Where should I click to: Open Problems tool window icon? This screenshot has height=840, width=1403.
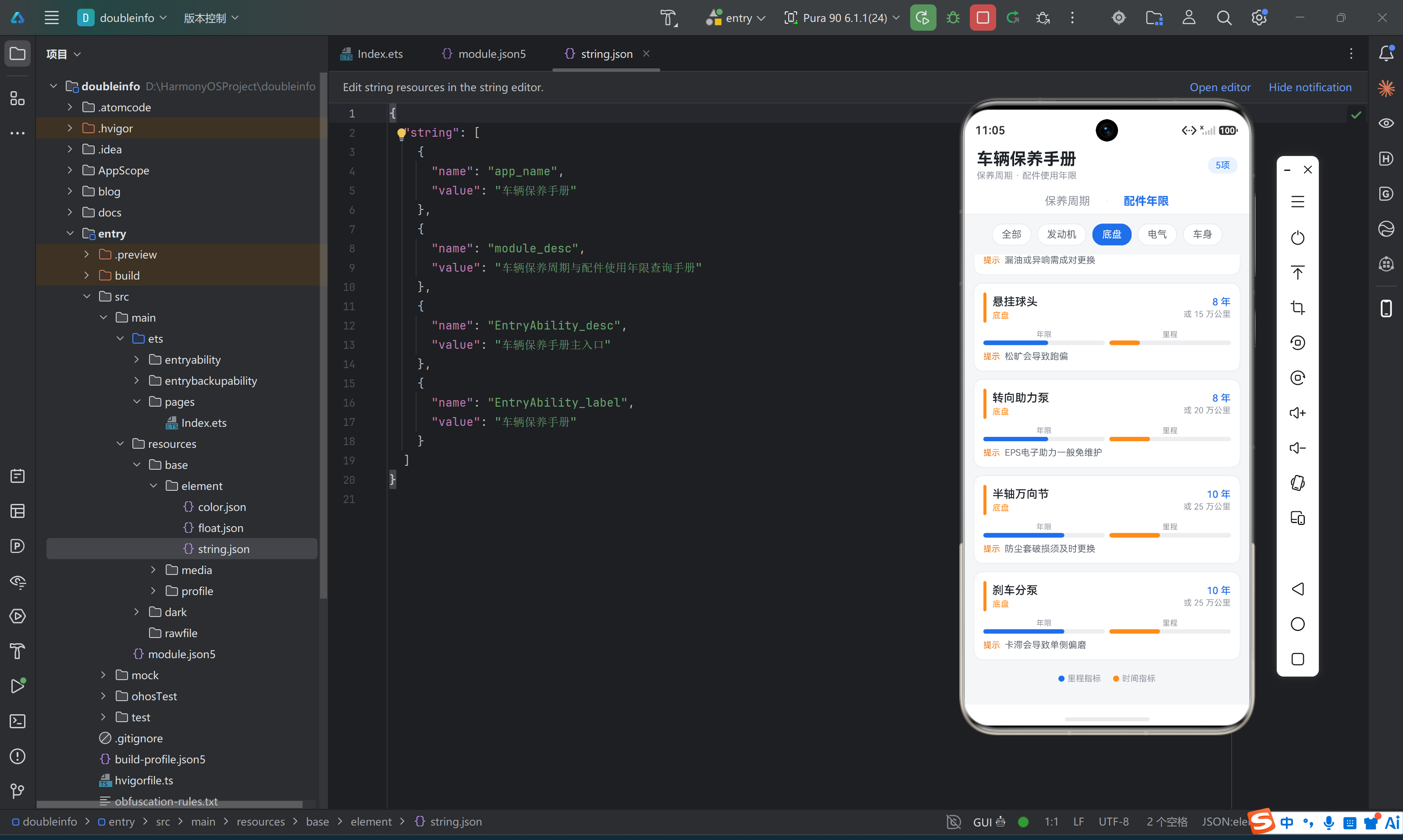pos(18,756)
